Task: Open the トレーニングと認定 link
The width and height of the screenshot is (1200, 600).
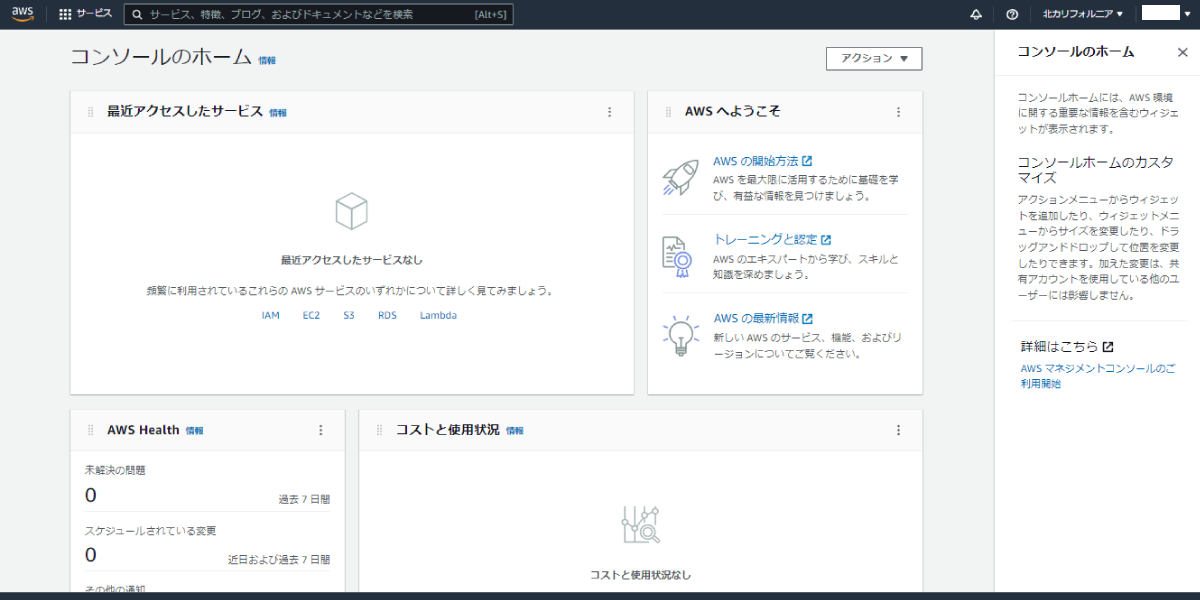Action: click(772, 240)
